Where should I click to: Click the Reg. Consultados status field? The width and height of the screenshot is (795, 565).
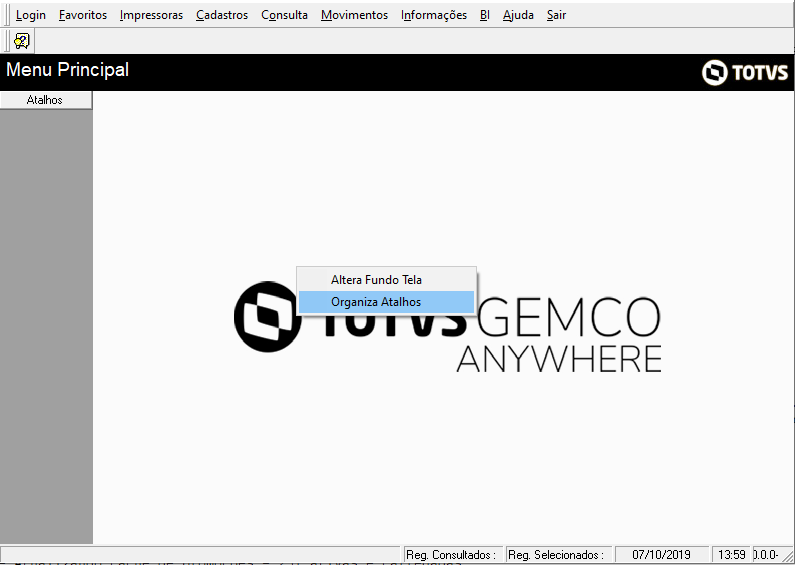[x=453, y=554]
